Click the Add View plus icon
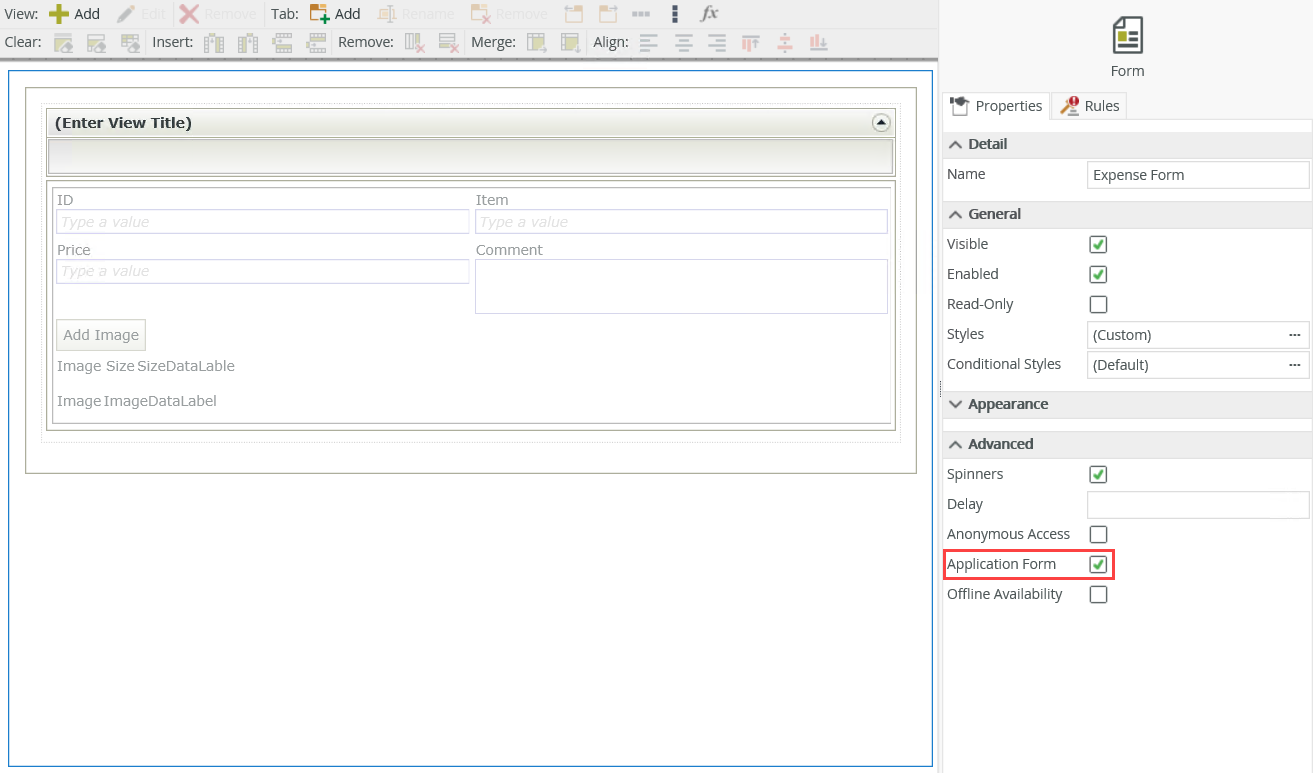The width and height of the screenshot is (1313, 773). pos(59,14)
